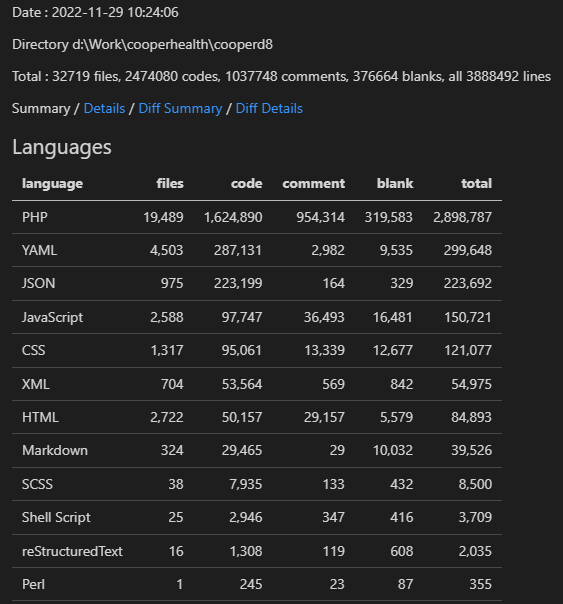Click the 'code' column header
563x604 pixels.
[246, 184]
